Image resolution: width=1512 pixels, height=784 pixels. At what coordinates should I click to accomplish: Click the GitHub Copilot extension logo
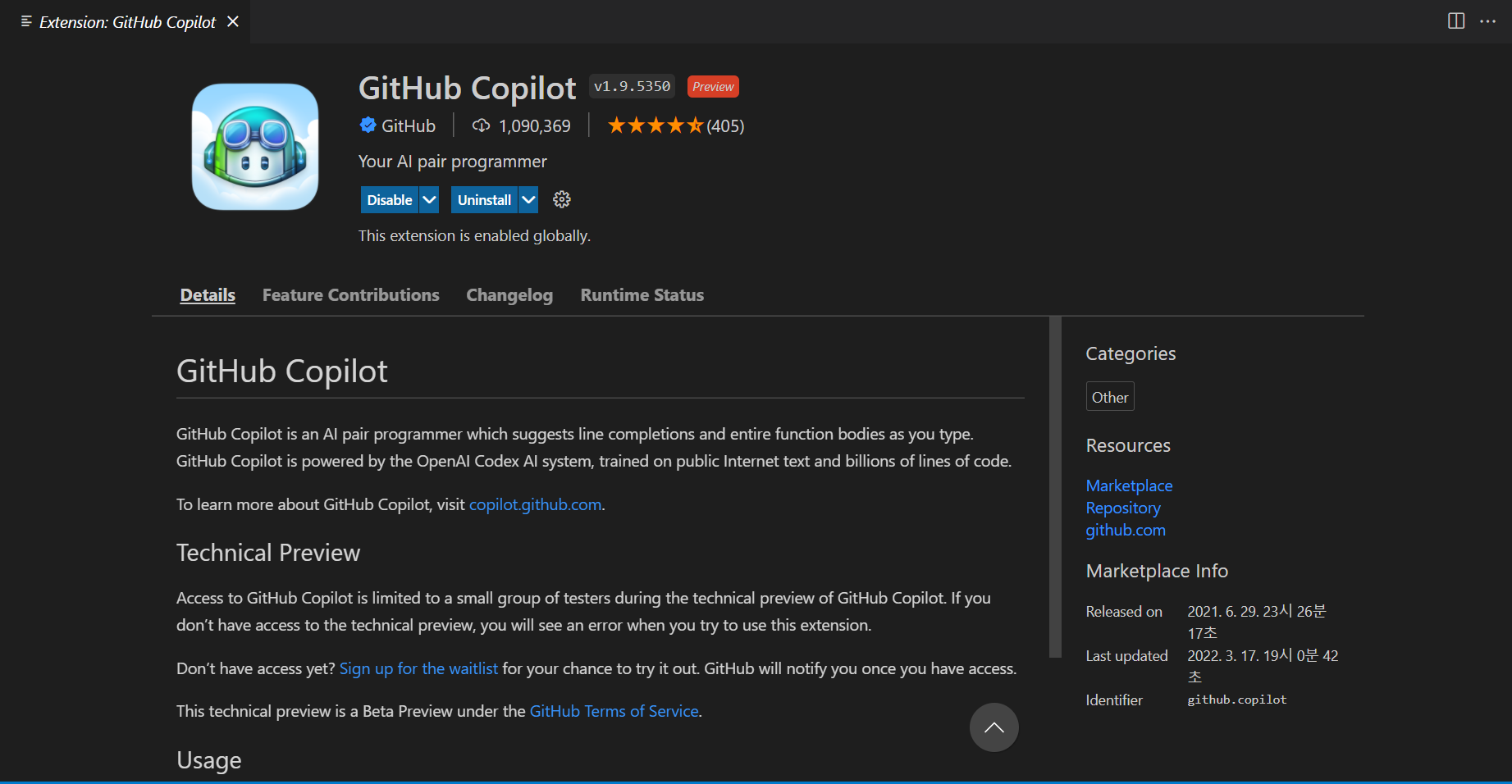point(255,147)
